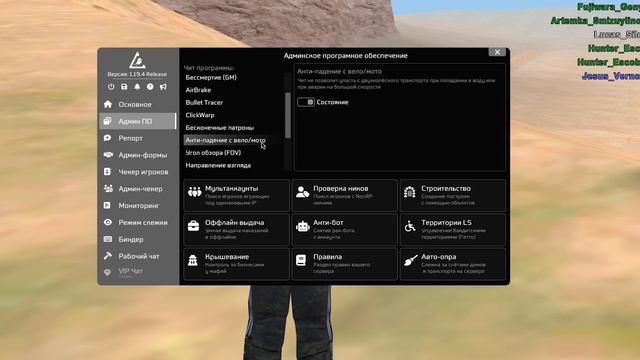Select Угол обзора (FOV) in the cheat list

[213, 153]
